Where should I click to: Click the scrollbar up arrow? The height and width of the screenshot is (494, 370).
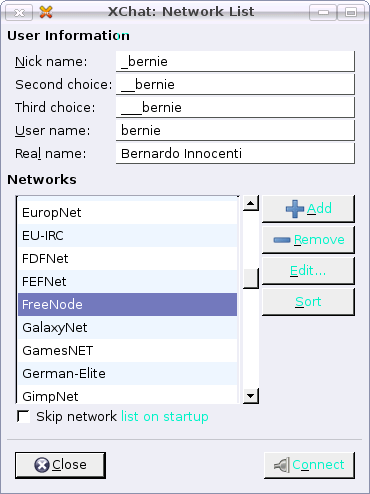tap(251, 203)
